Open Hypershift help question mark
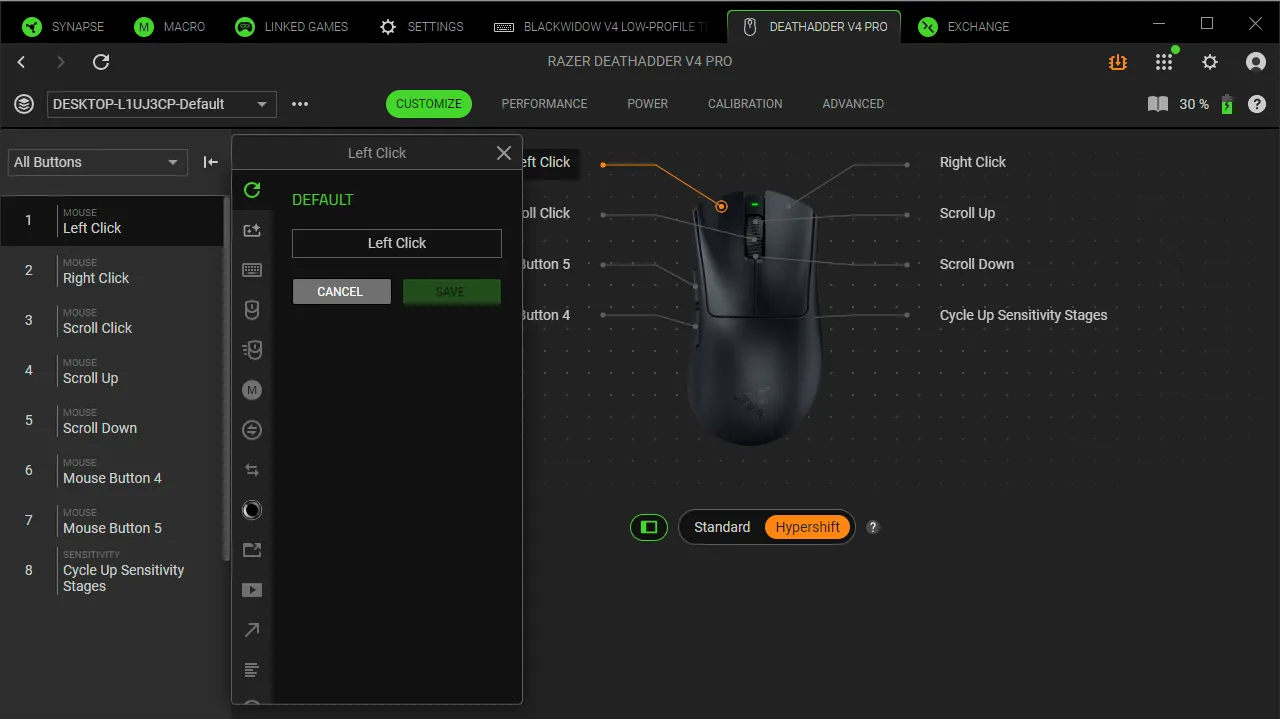1280x719 pixels. (x=873, y=527)
